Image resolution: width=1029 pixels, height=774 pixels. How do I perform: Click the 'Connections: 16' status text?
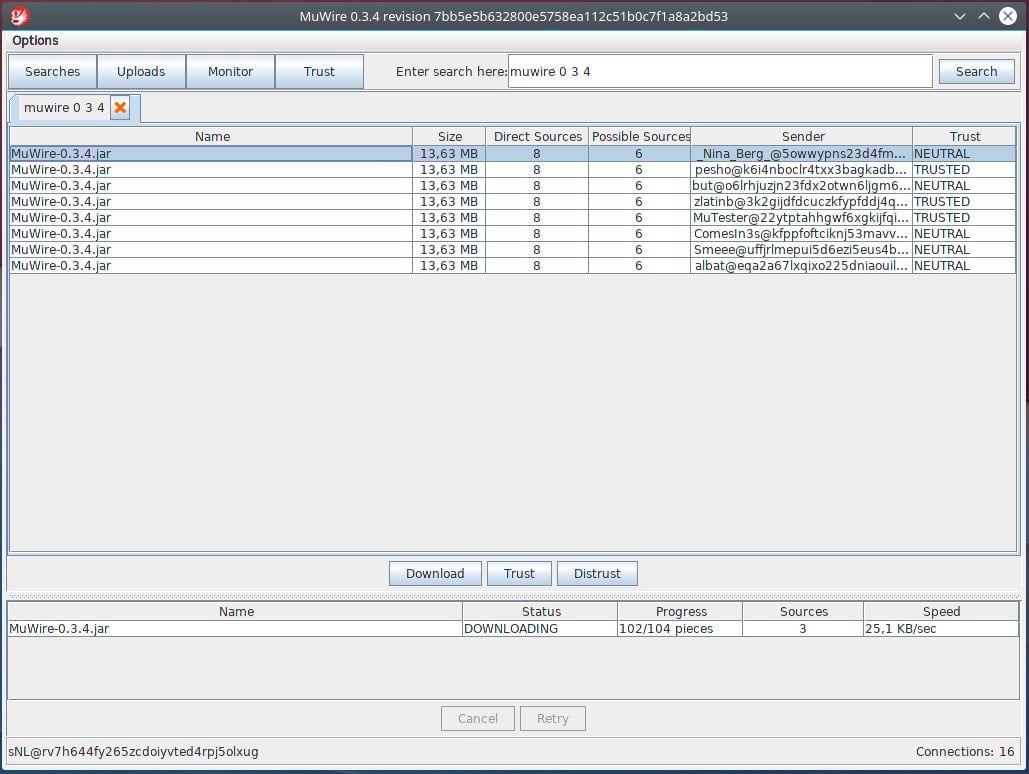pos(965,752)
